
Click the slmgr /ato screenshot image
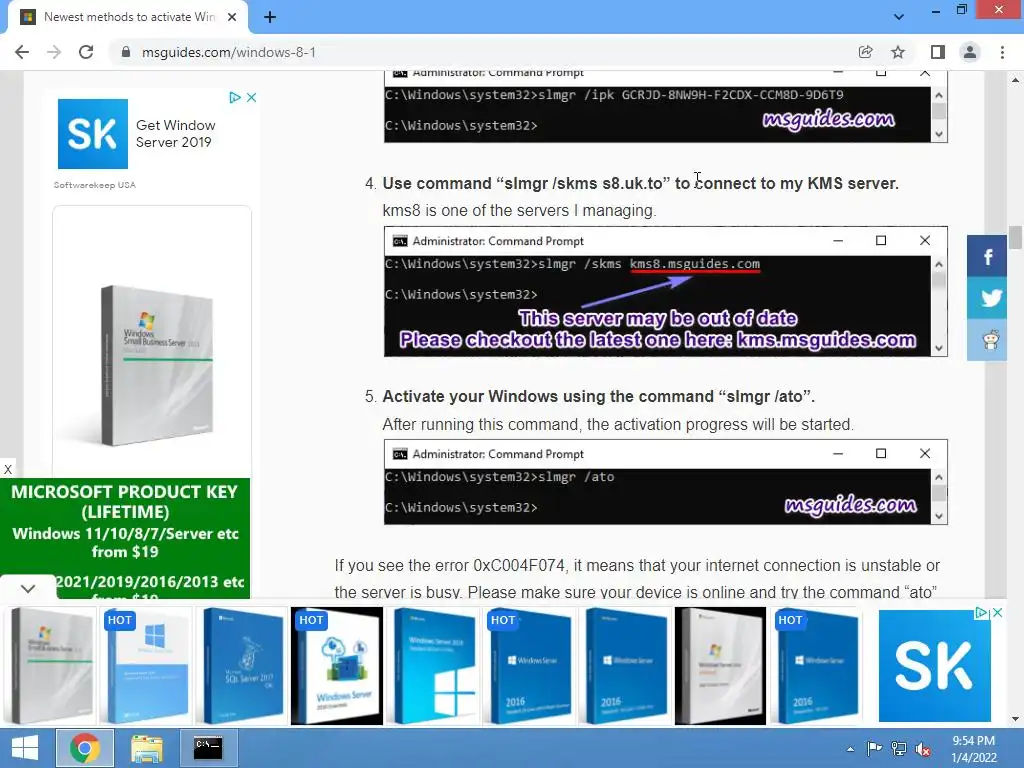pos(665,482)
